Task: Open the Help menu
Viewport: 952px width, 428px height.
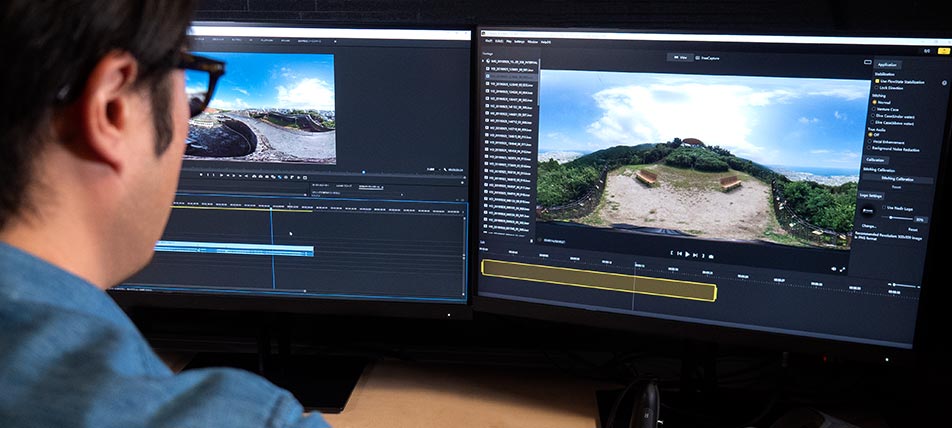Action: [x=546, y=42]
